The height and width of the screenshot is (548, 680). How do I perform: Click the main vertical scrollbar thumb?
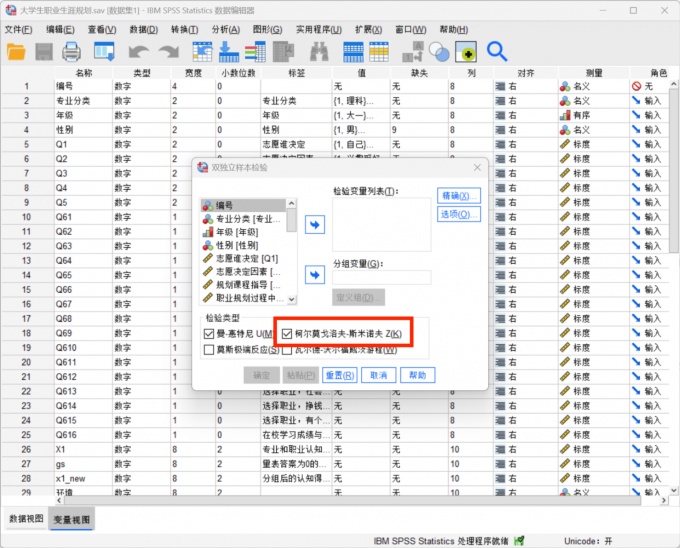click(x=673, y=170)
